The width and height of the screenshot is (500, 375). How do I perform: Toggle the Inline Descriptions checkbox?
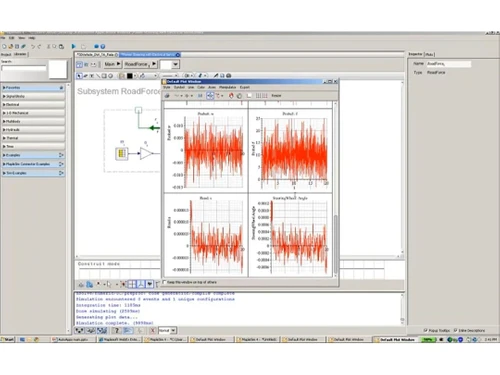pos(456,330)
